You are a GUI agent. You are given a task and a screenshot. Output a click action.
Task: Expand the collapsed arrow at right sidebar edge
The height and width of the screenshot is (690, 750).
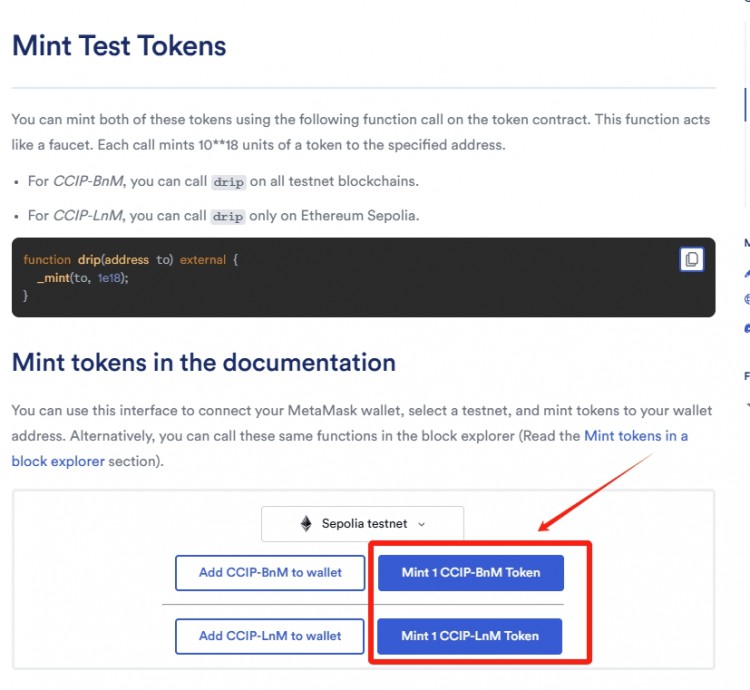[748, 405]
